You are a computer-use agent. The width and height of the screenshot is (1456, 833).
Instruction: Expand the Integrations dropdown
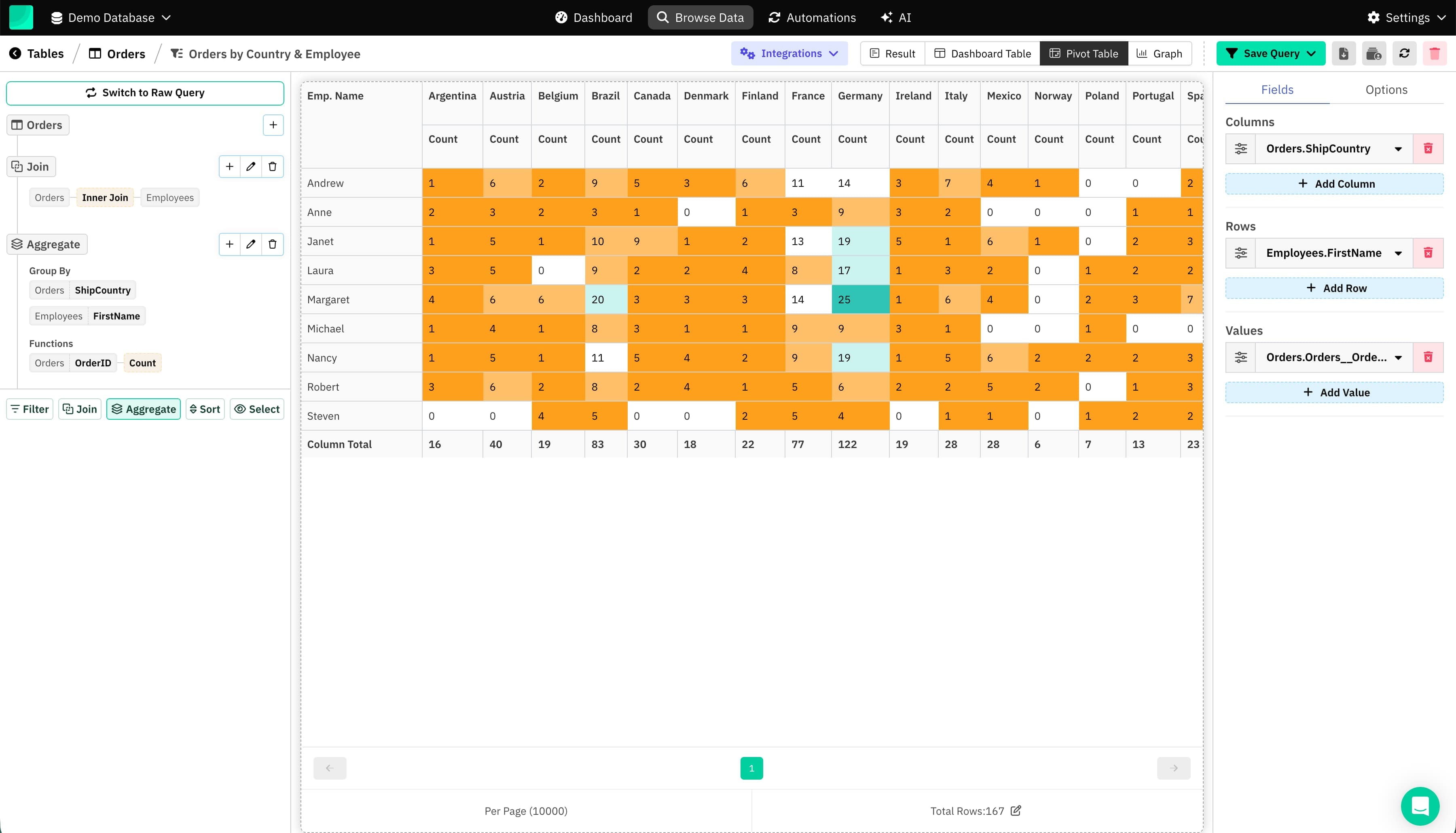[789, 53]
